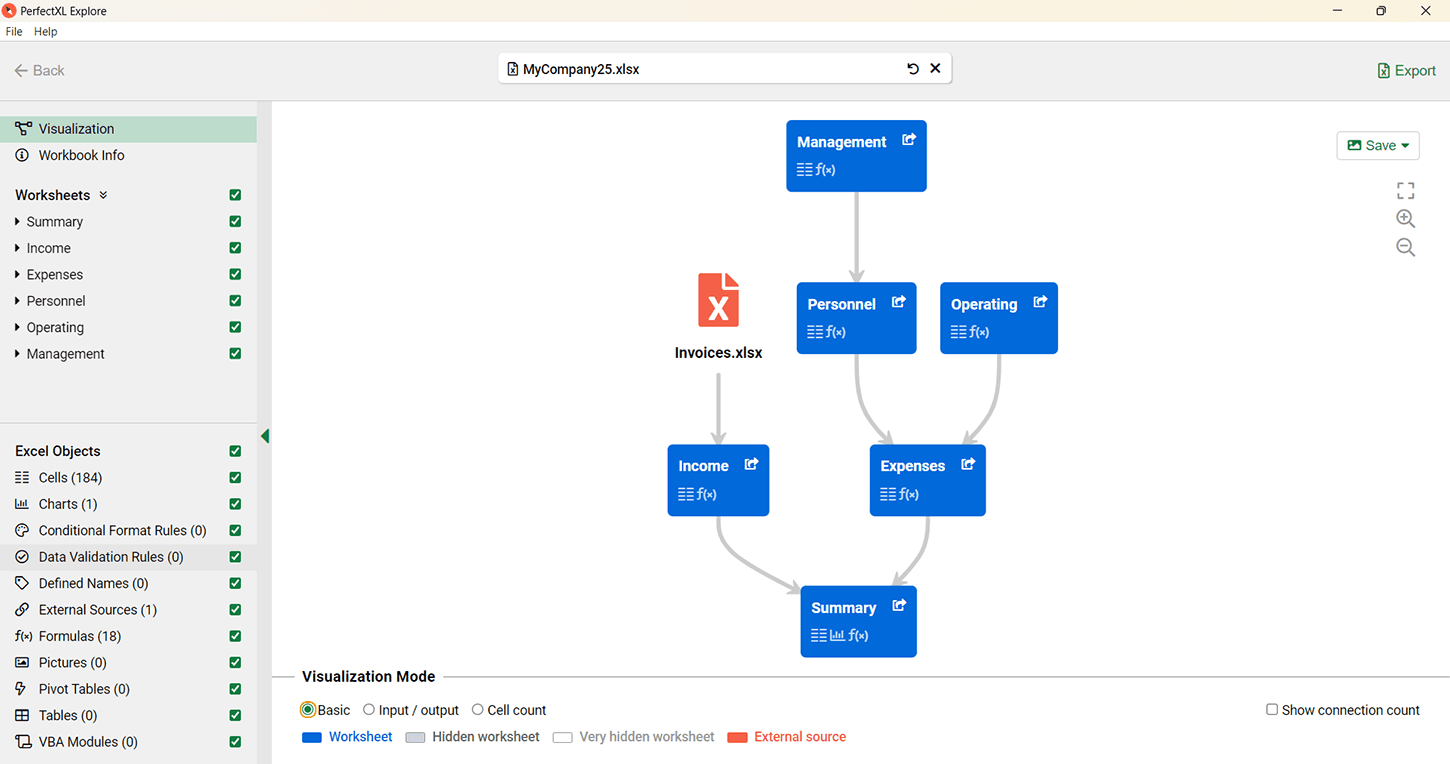The width and height of the screenshot is (1450, 764).
Task: Go Back to the previous screen
Action: (x=40, y=71)
